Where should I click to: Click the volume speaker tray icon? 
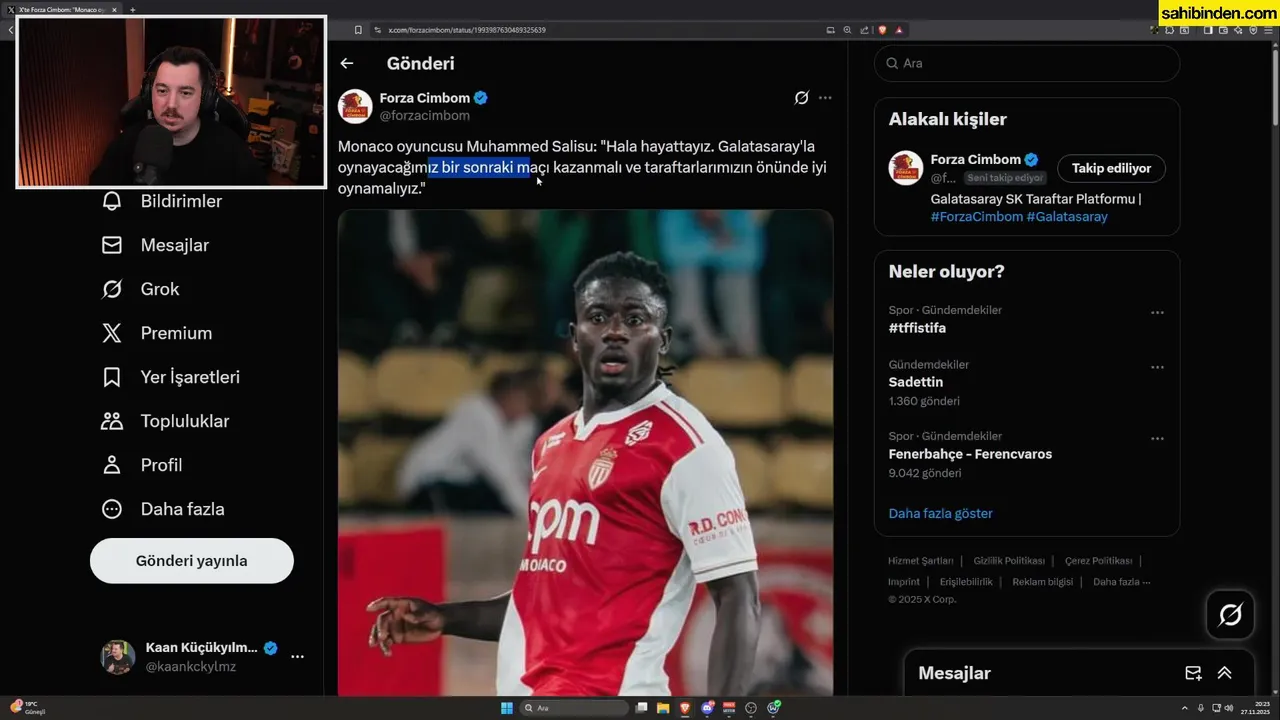tap(1229, 708)
